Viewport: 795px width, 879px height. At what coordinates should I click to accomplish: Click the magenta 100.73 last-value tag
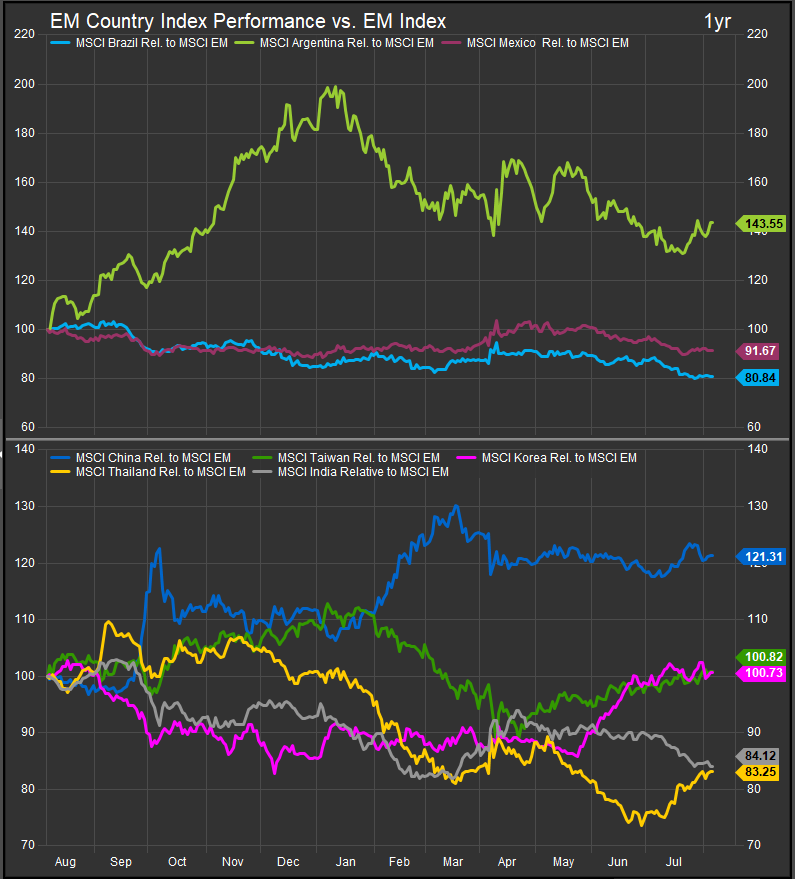[x=761, y=673]
